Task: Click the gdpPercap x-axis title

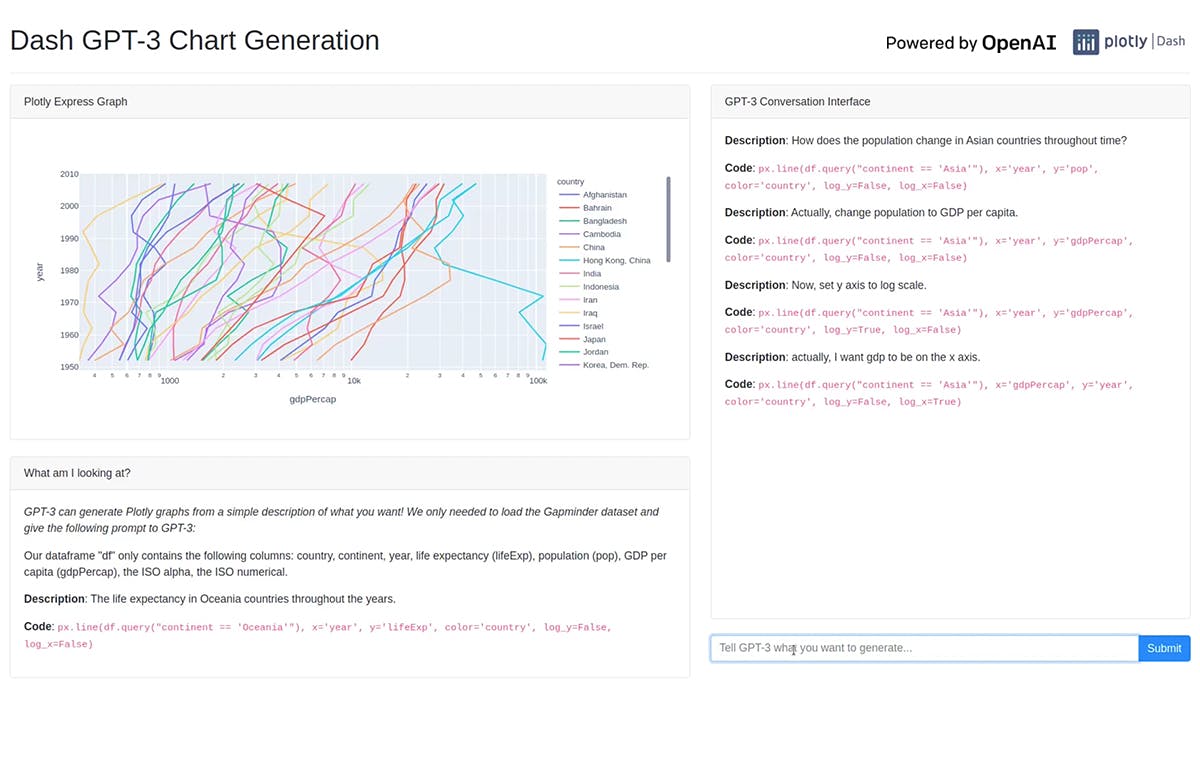Action: click(312, 399)
